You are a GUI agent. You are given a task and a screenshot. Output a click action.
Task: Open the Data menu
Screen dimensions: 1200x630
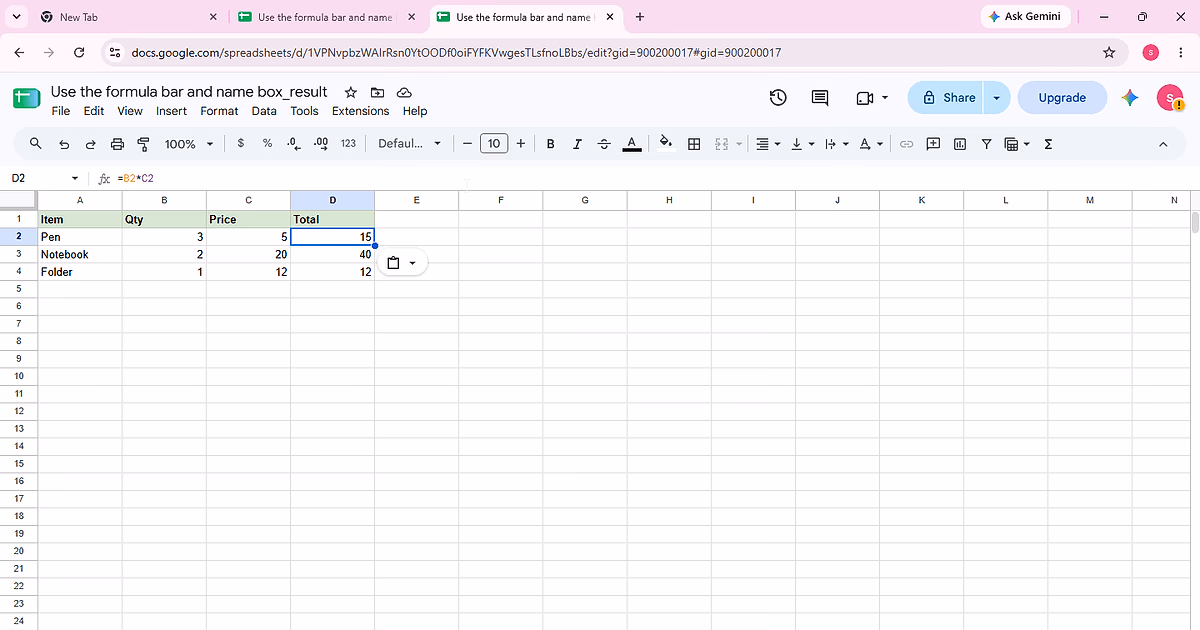coord(264,111)
